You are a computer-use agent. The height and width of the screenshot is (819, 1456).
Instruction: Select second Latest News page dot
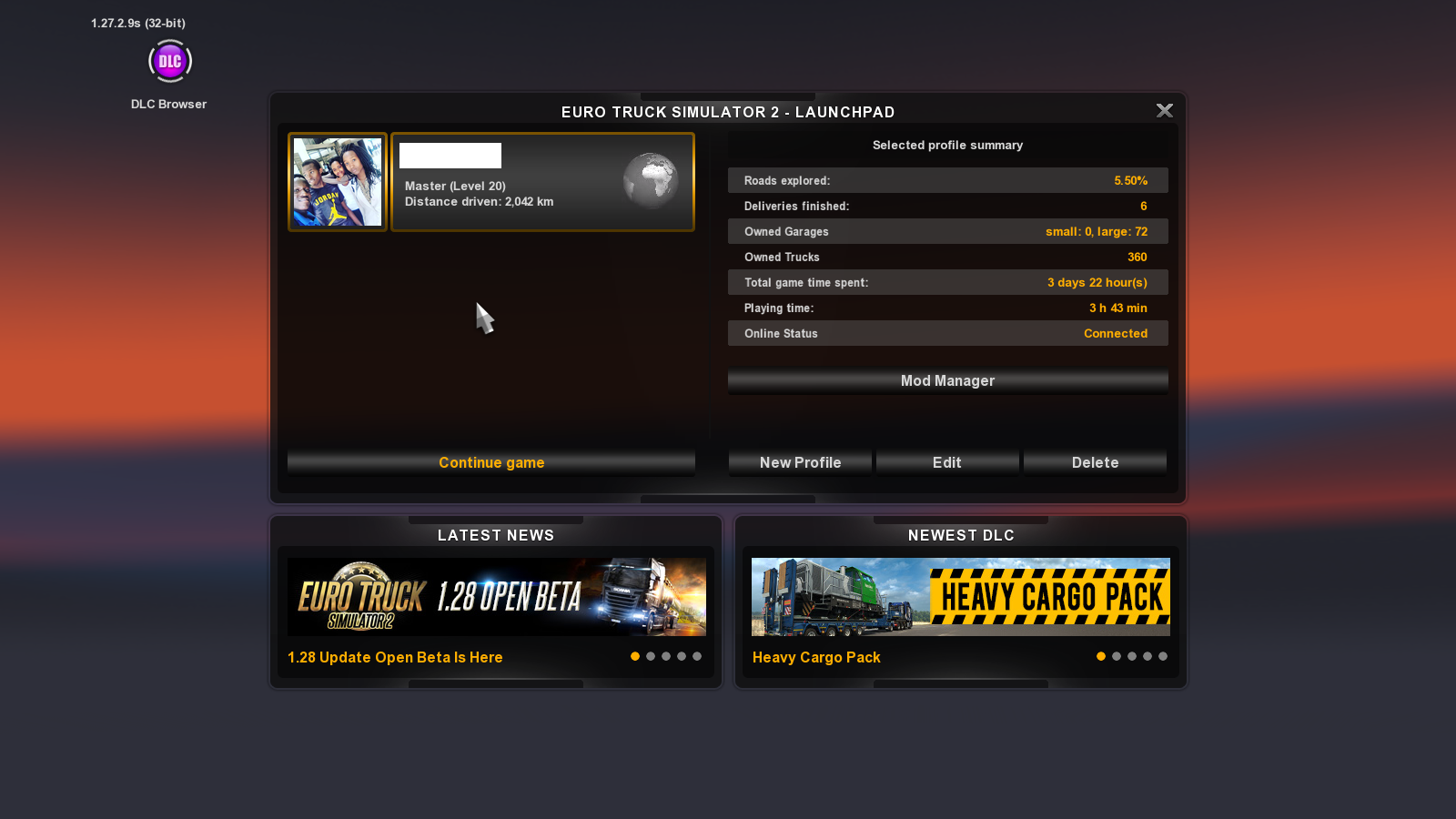click(x=651, y=656)
